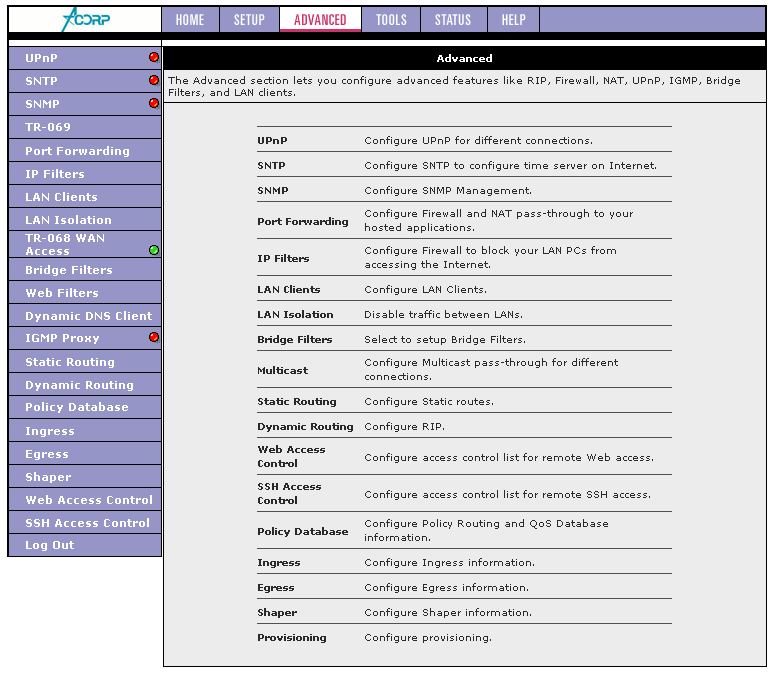Click Port Forwarding link in table
This screenshot has width=776, height=676.
(303, 221)
